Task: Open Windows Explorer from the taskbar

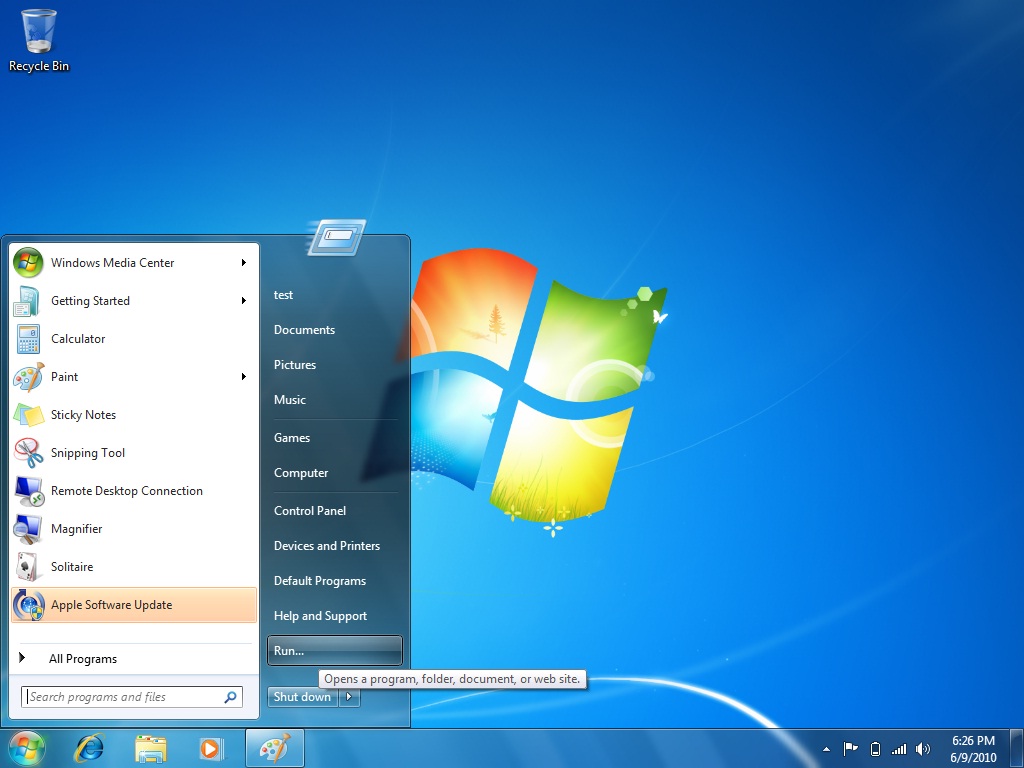Action: [150, 748]
